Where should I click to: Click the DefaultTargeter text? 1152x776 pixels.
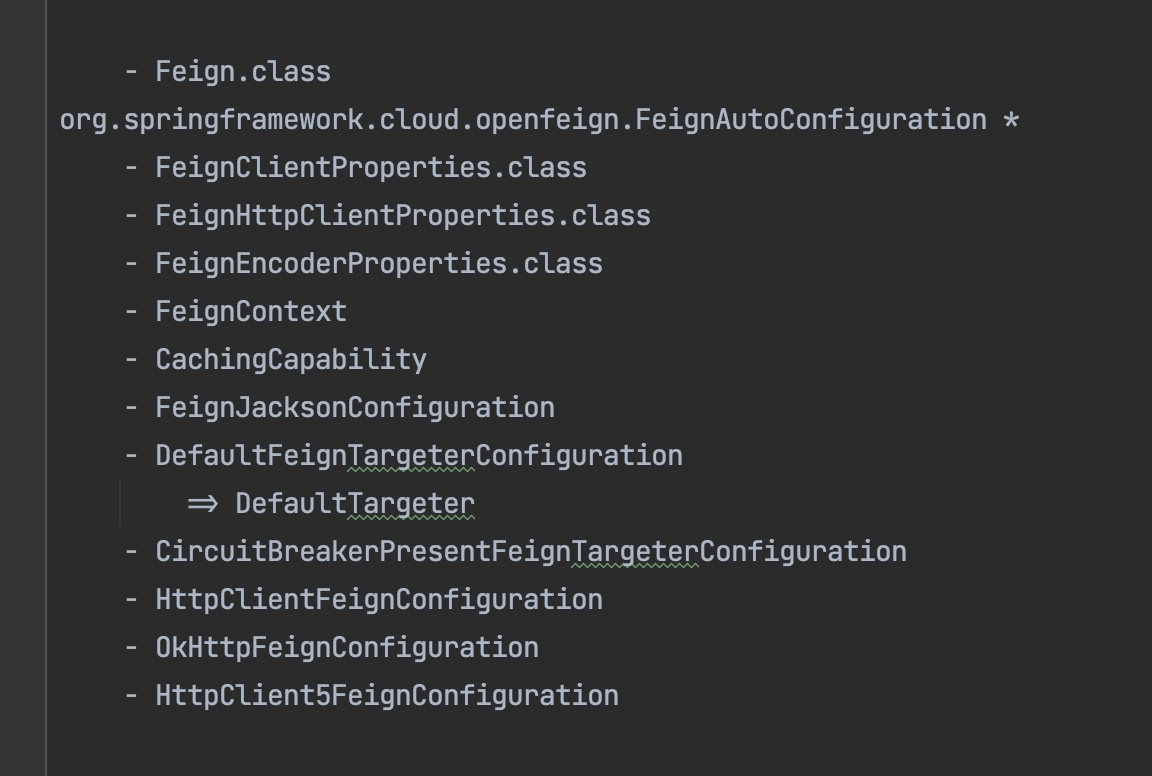click(354, 504)
